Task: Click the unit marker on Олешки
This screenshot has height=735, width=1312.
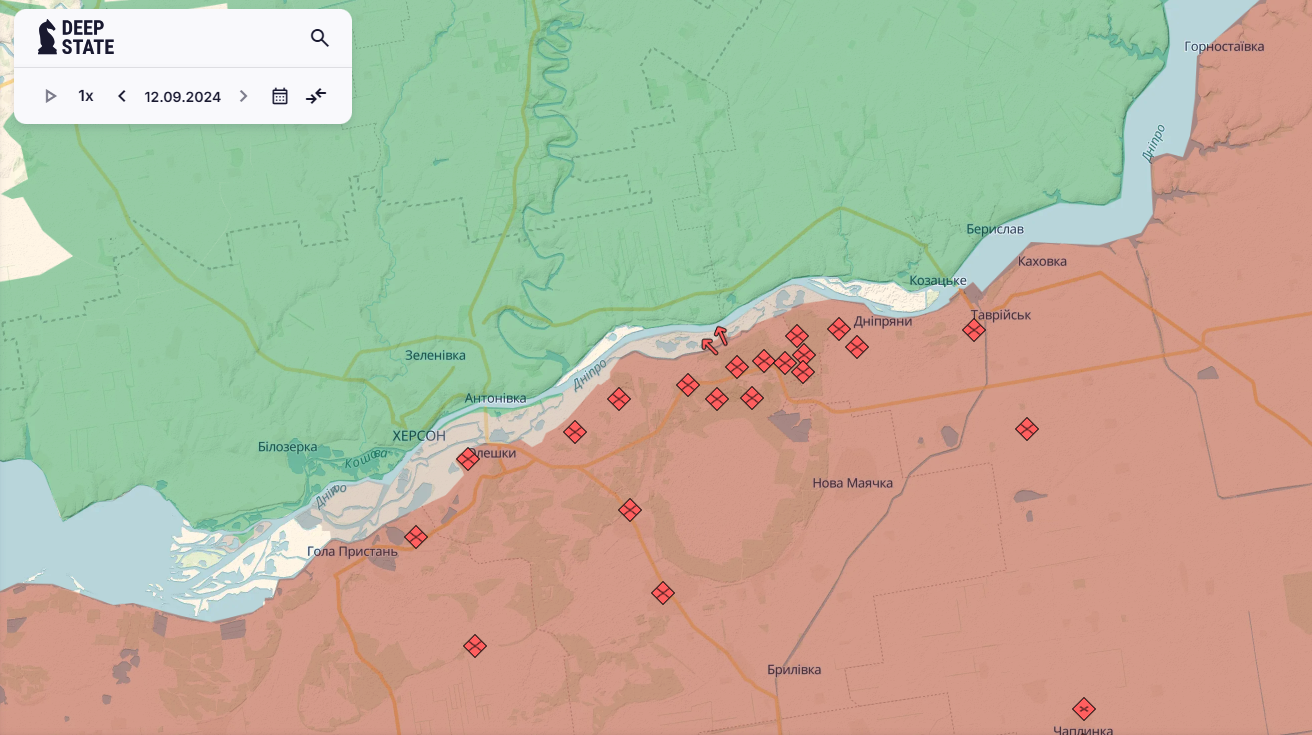Action: click(x=468, y=459)
